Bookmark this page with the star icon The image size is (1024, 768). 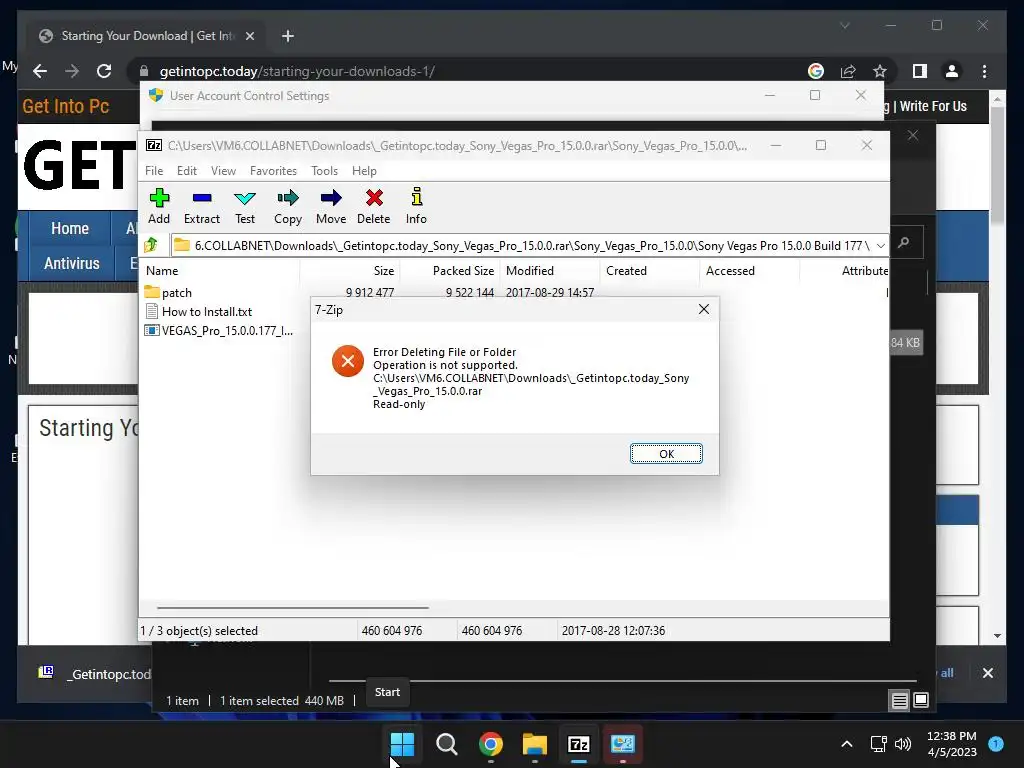coord(880,71)
